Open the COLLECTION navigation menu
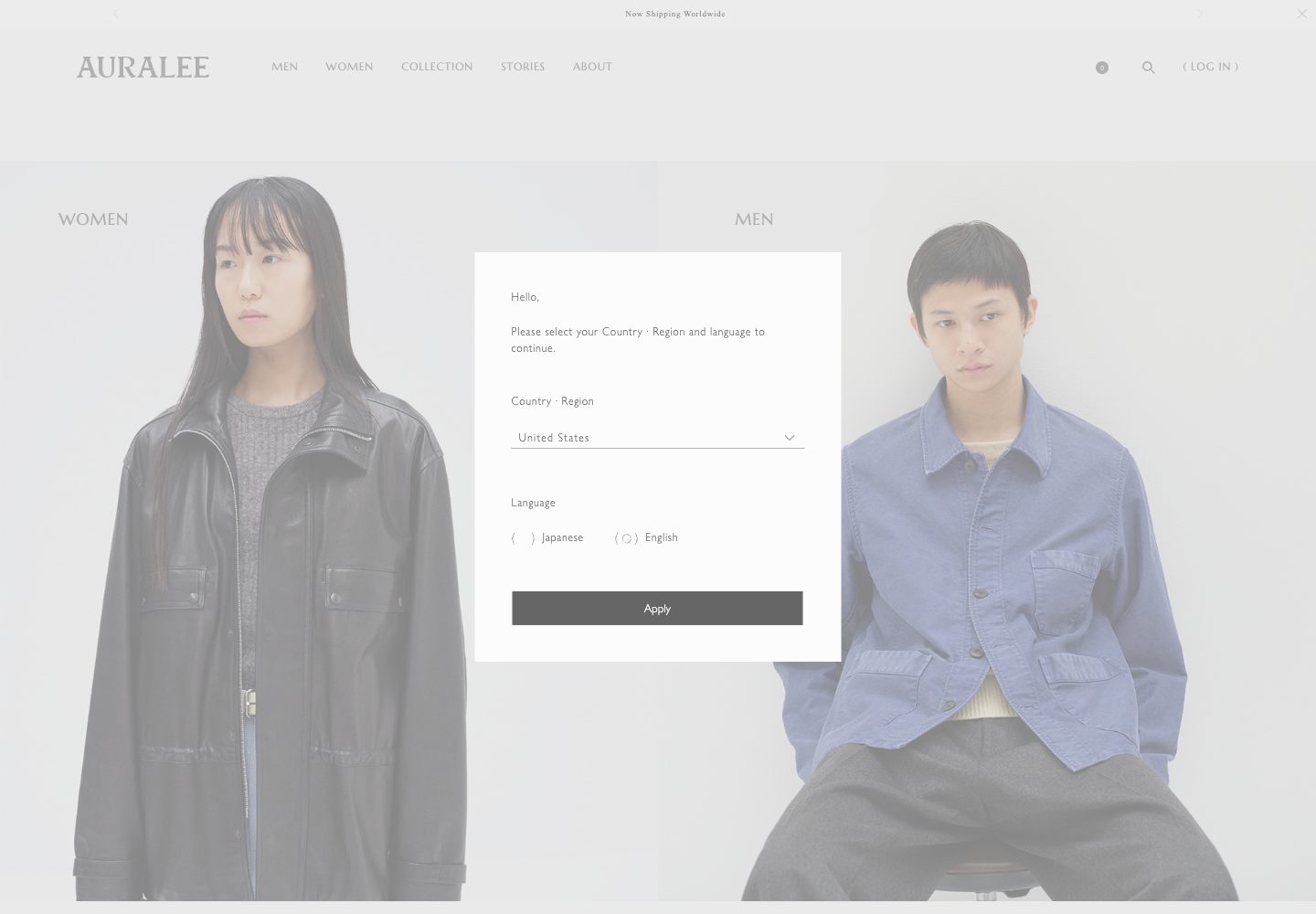The image size is (1316, 914). [x=437, y=67]
